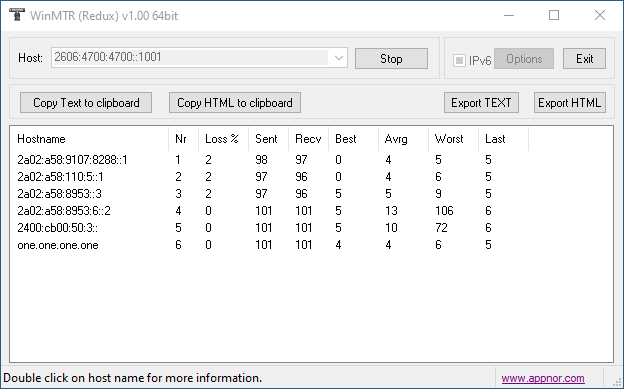Click the Best column header
Viewport: 624px width, 389px height.
pyautogui.click(x=353, y=139)
